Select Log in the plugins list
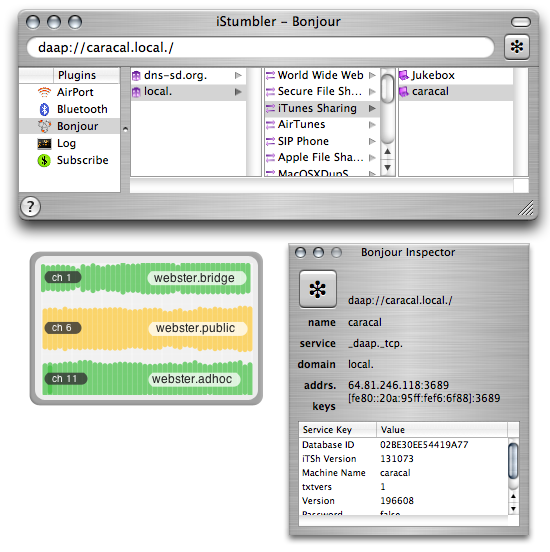This screenshot has width=550, height=552. pos(69,143)
